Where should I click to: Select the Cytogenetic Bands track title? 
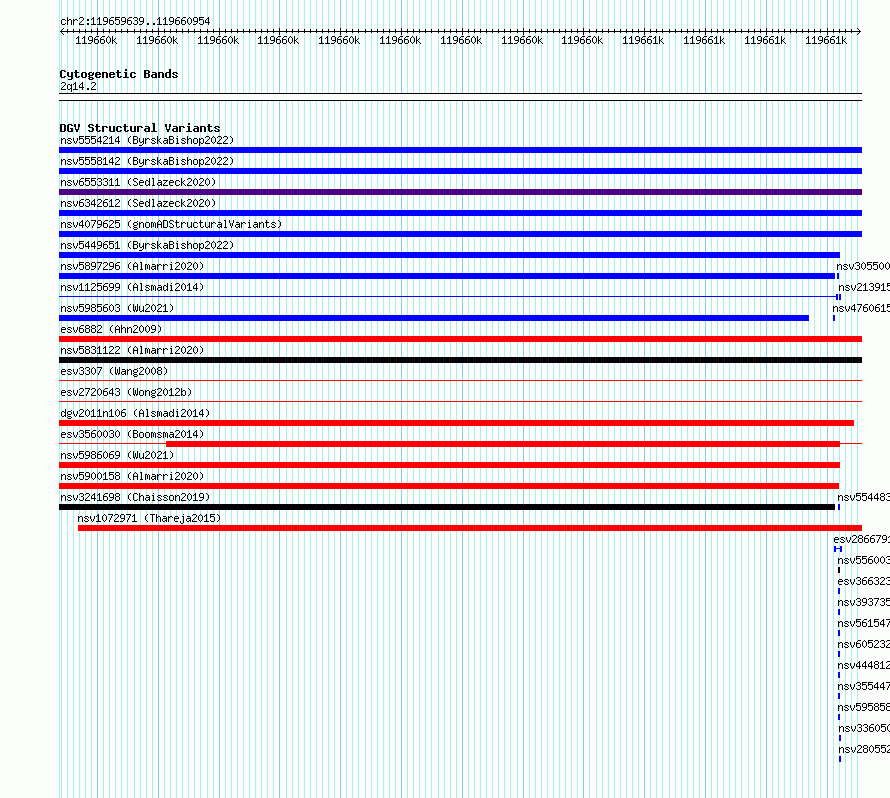point(119,74)
